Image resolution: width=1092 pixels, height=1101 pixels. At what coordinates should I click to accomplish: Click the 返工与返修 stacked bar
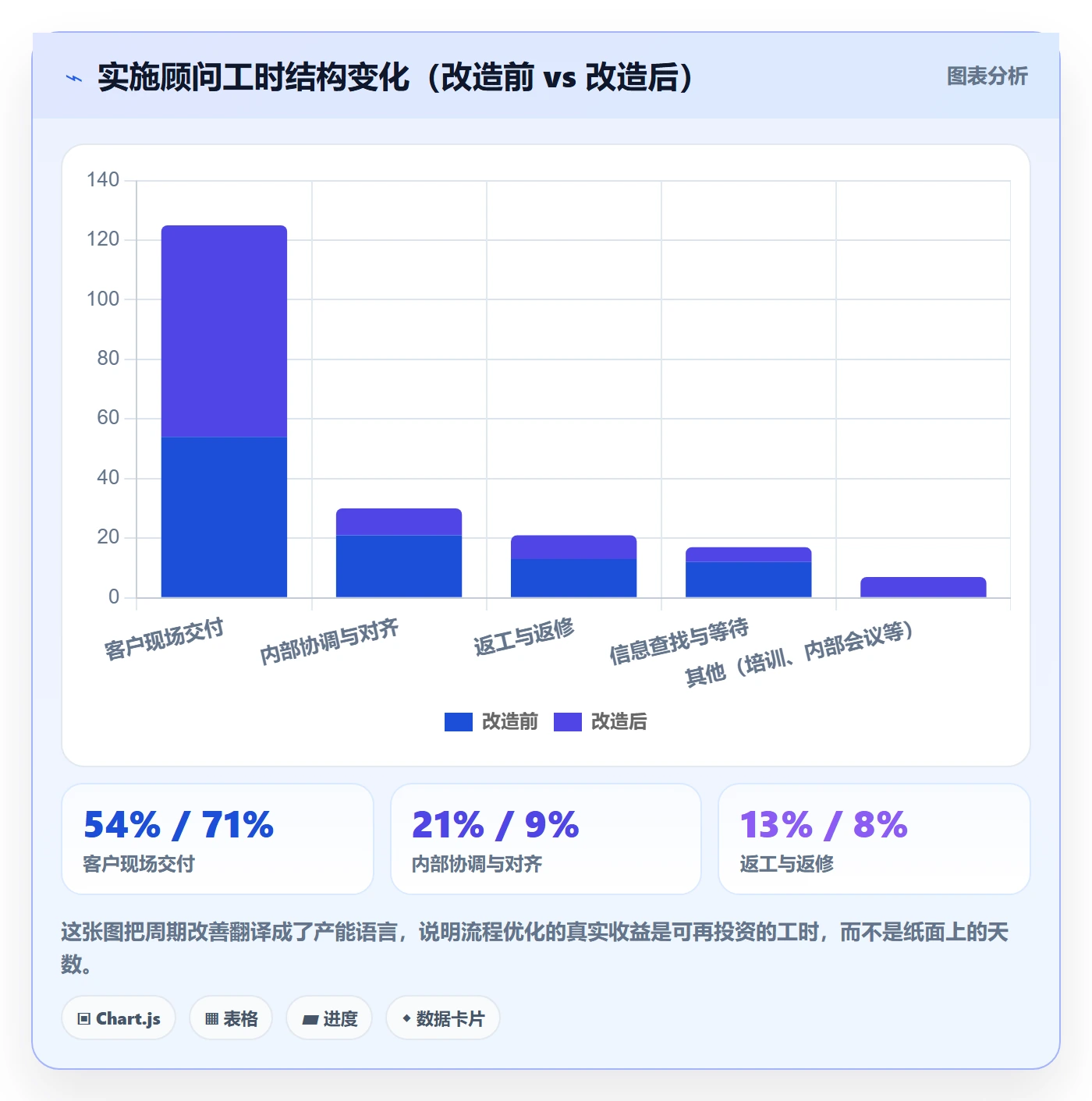click(573, 566)
